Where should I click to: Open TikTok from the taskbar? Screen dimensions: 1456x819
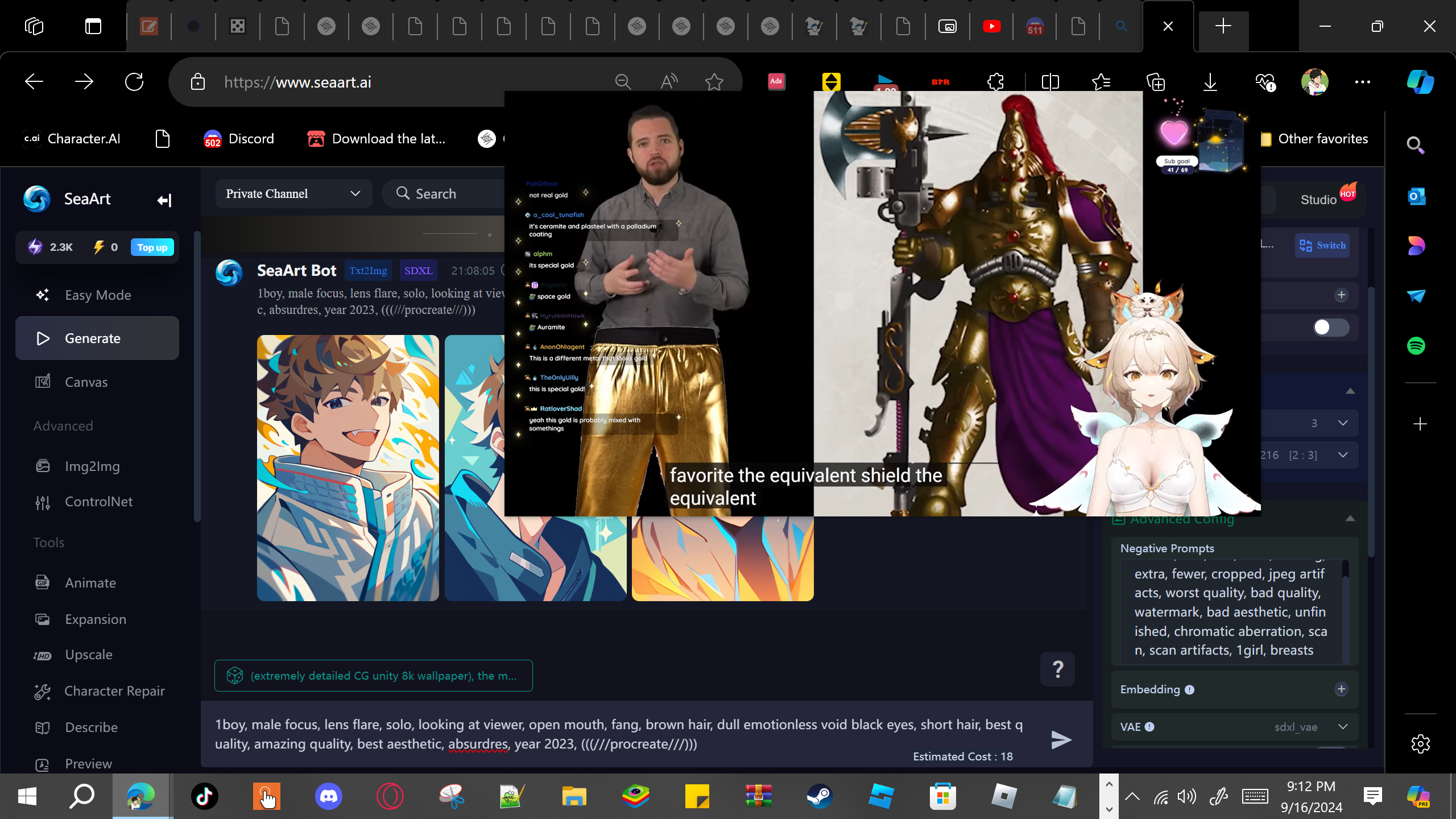[x=205, y=796]
